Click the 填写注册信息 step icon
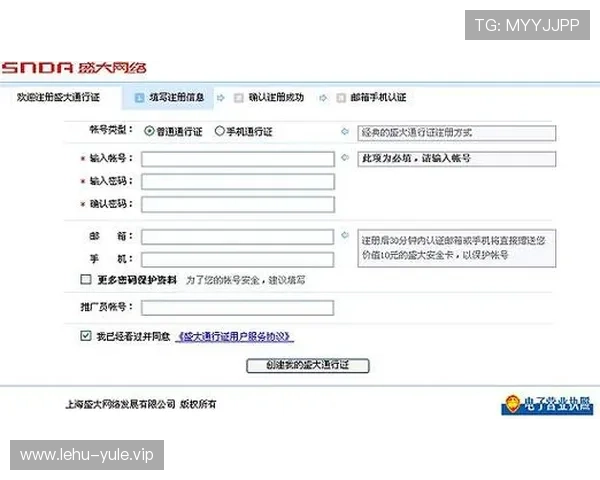The height and width of the screenshot is (480, 600). click(x=139, y=98)
